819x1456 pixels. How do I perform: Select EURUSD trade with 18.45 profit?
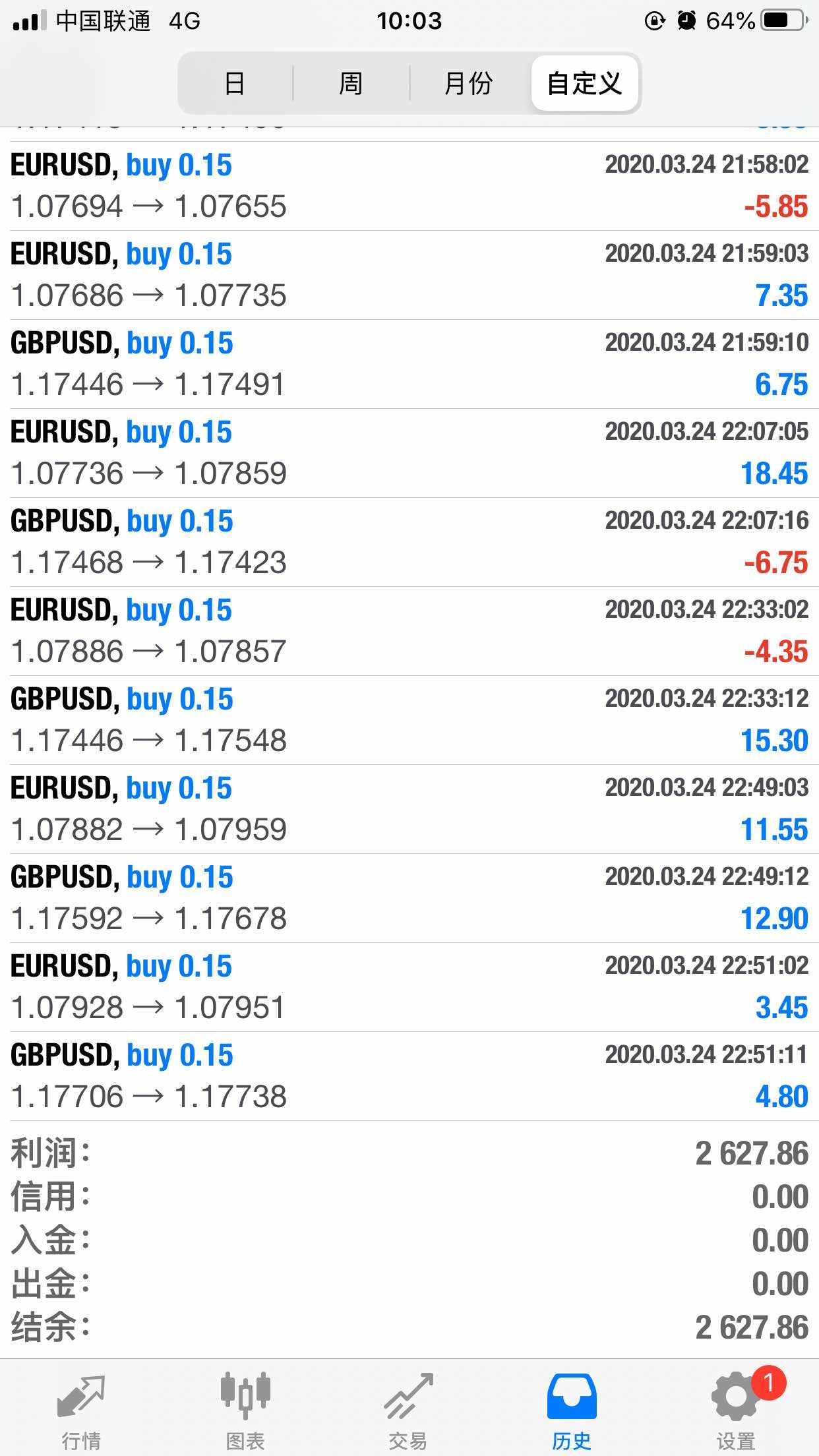pyautogui.click(x=409, y=453)
